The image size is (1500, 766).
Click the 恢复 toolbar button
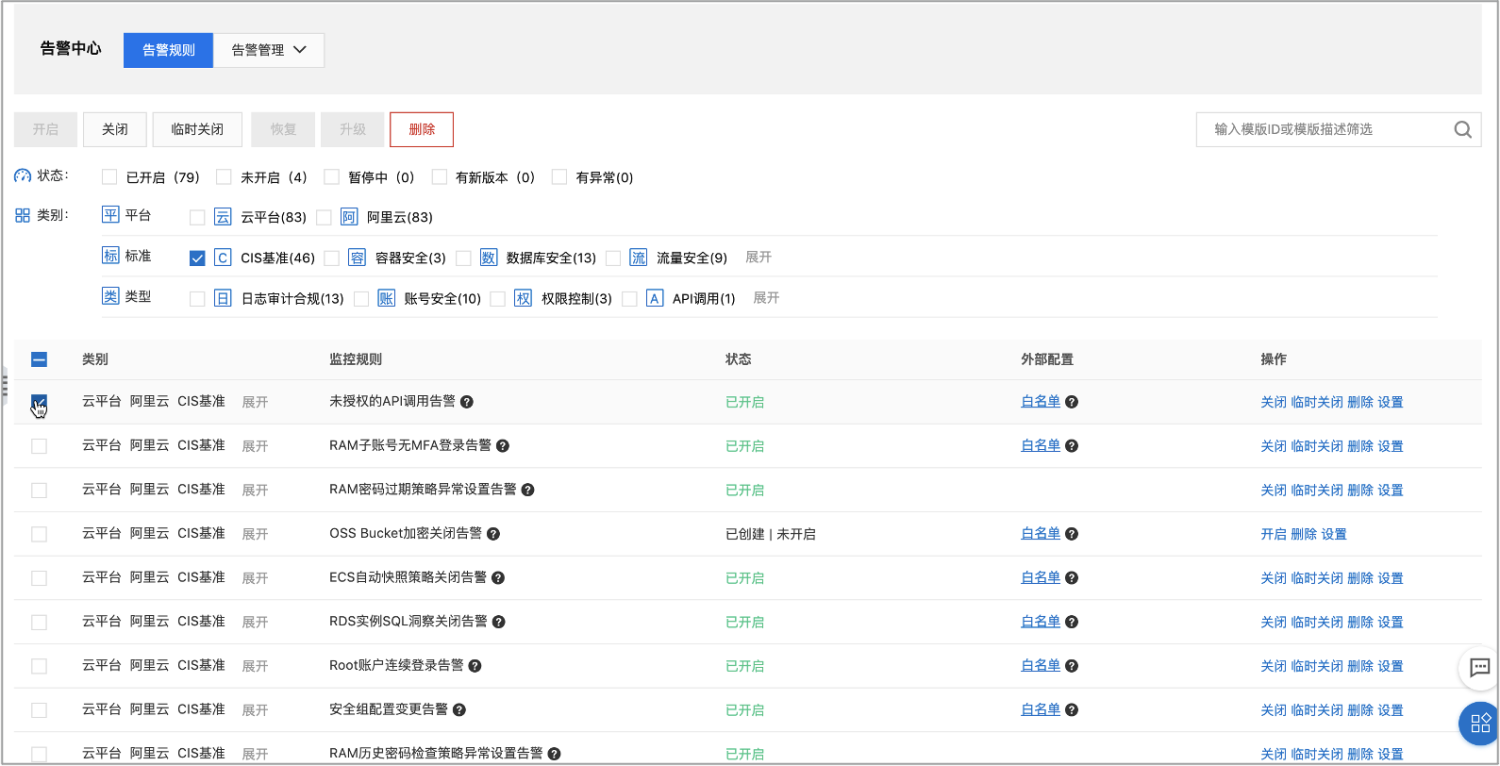283,129
